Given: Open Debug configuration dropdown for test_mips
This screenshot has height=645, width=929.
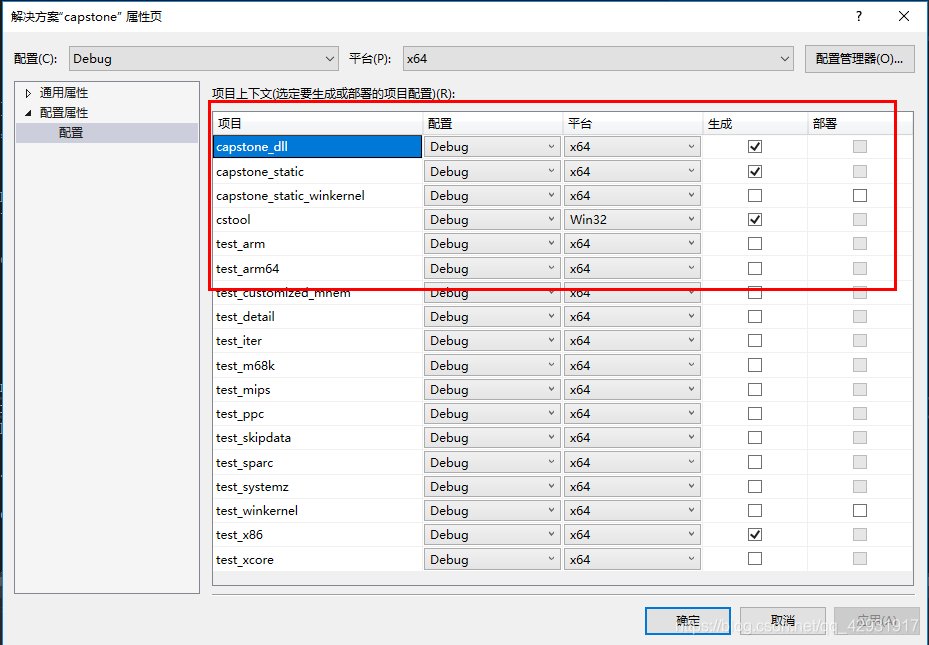Looking at the screenshot, I should (x=554, y=389).
